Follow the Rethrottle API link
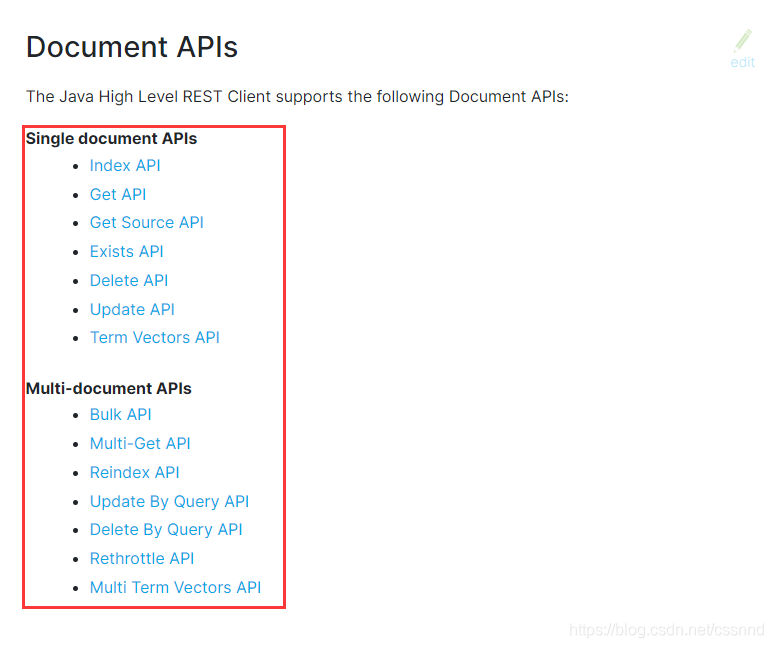The width and height of the screenshot is (773, 648). point(141,558)
